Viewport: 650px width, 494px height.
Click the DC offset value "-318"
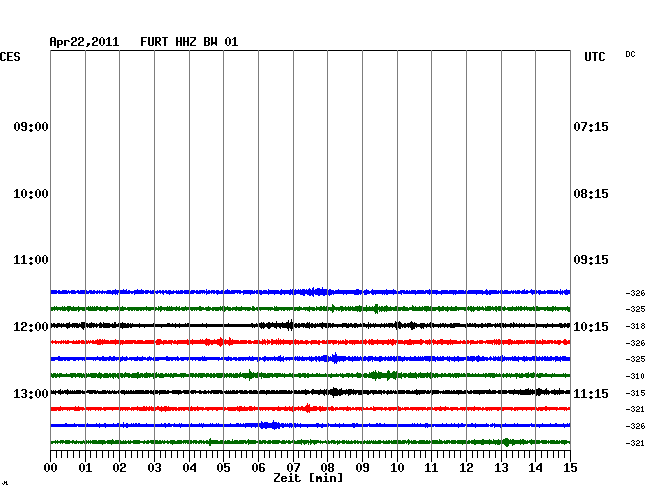click(x=635, y=326)
